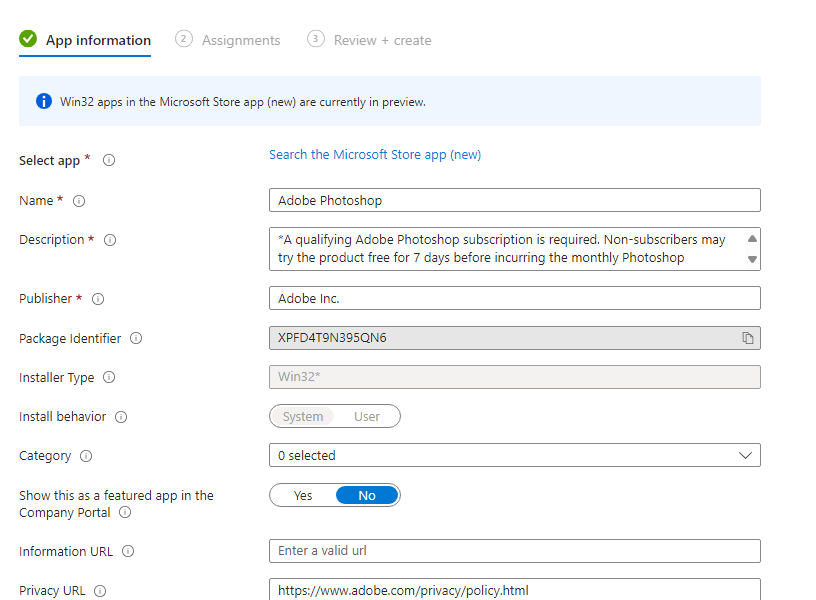Click the info icon beside Installer Type

click(x=109, y=378)
